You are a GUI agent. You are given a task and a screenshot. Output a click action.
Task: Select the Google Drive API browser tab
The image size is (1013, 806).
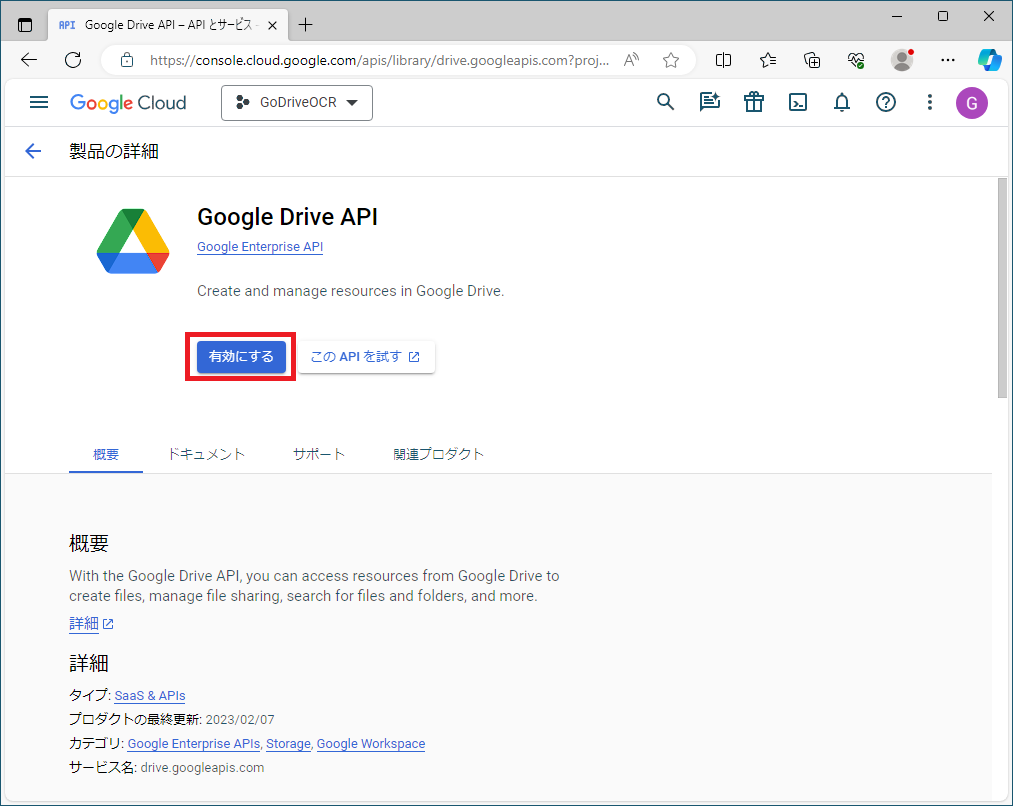168,25
